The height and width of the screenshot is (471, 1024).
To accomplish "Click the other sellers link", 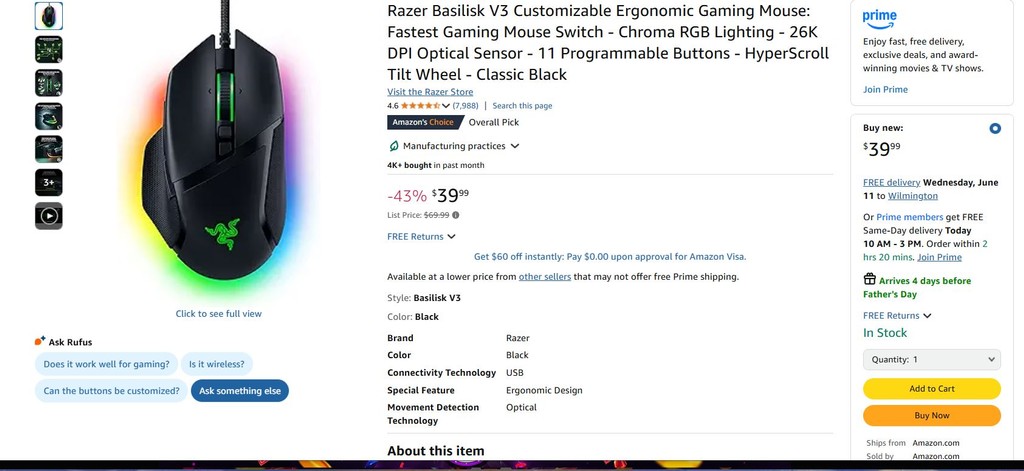I will 544,277.
